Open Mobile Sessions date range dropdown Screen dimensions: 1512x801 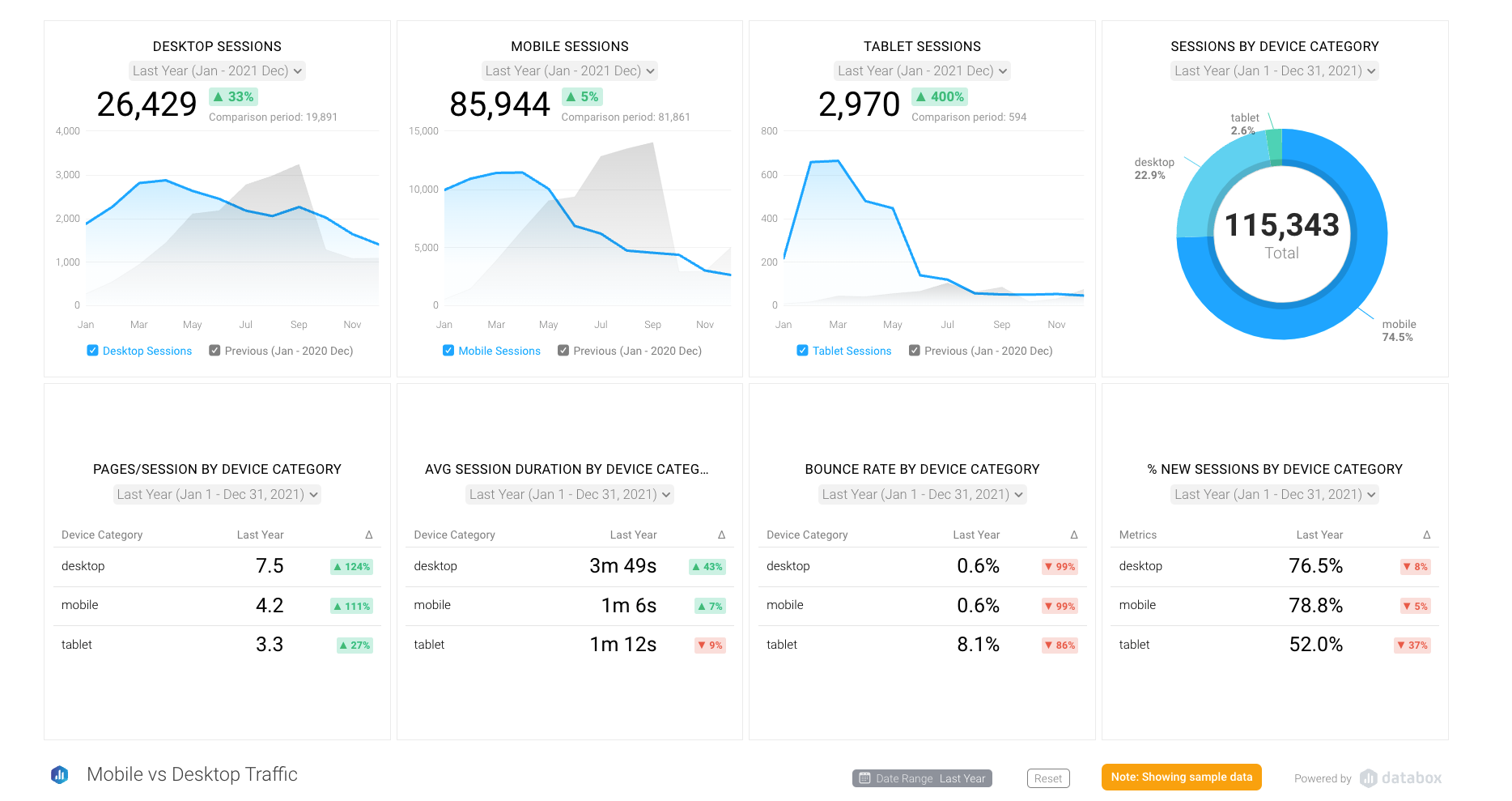pyautogui.click(x=570, y=71)
